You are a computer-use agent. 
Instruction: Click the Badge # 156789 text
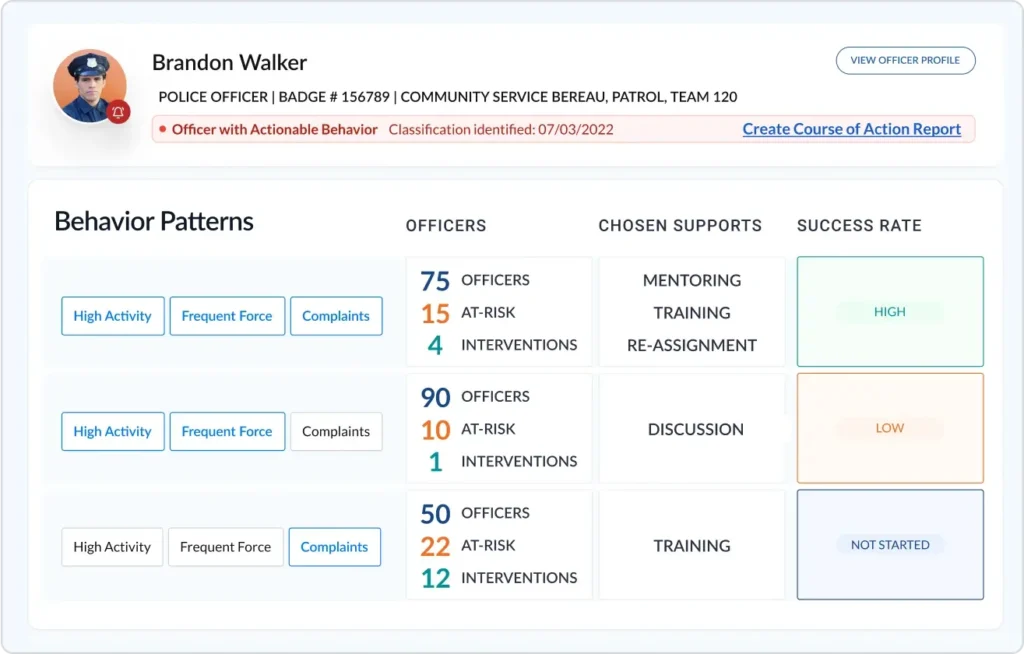coord(334,97)
